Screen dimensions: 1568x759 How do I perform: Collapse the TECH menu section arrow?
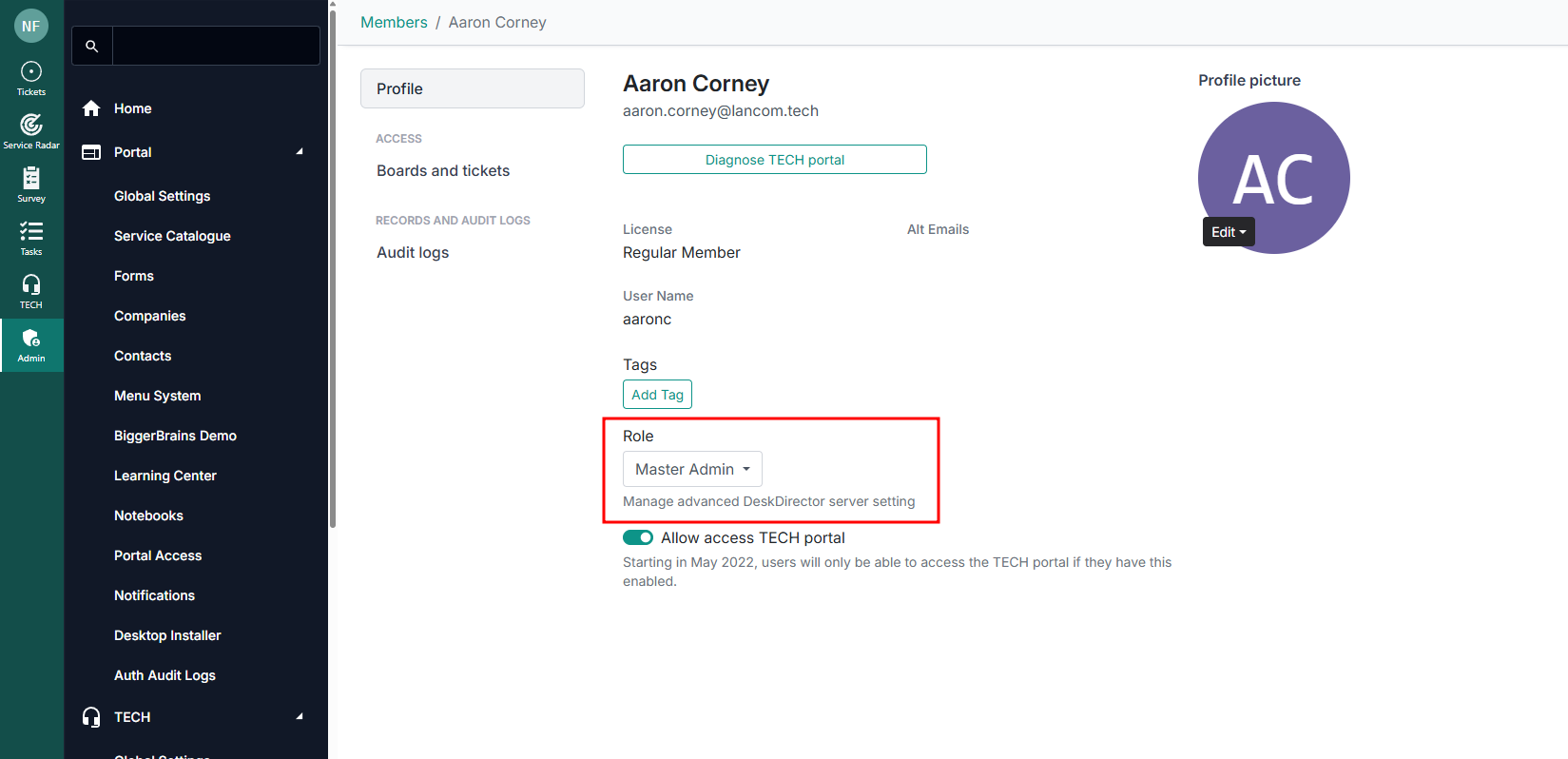click(x=300, y=717)
